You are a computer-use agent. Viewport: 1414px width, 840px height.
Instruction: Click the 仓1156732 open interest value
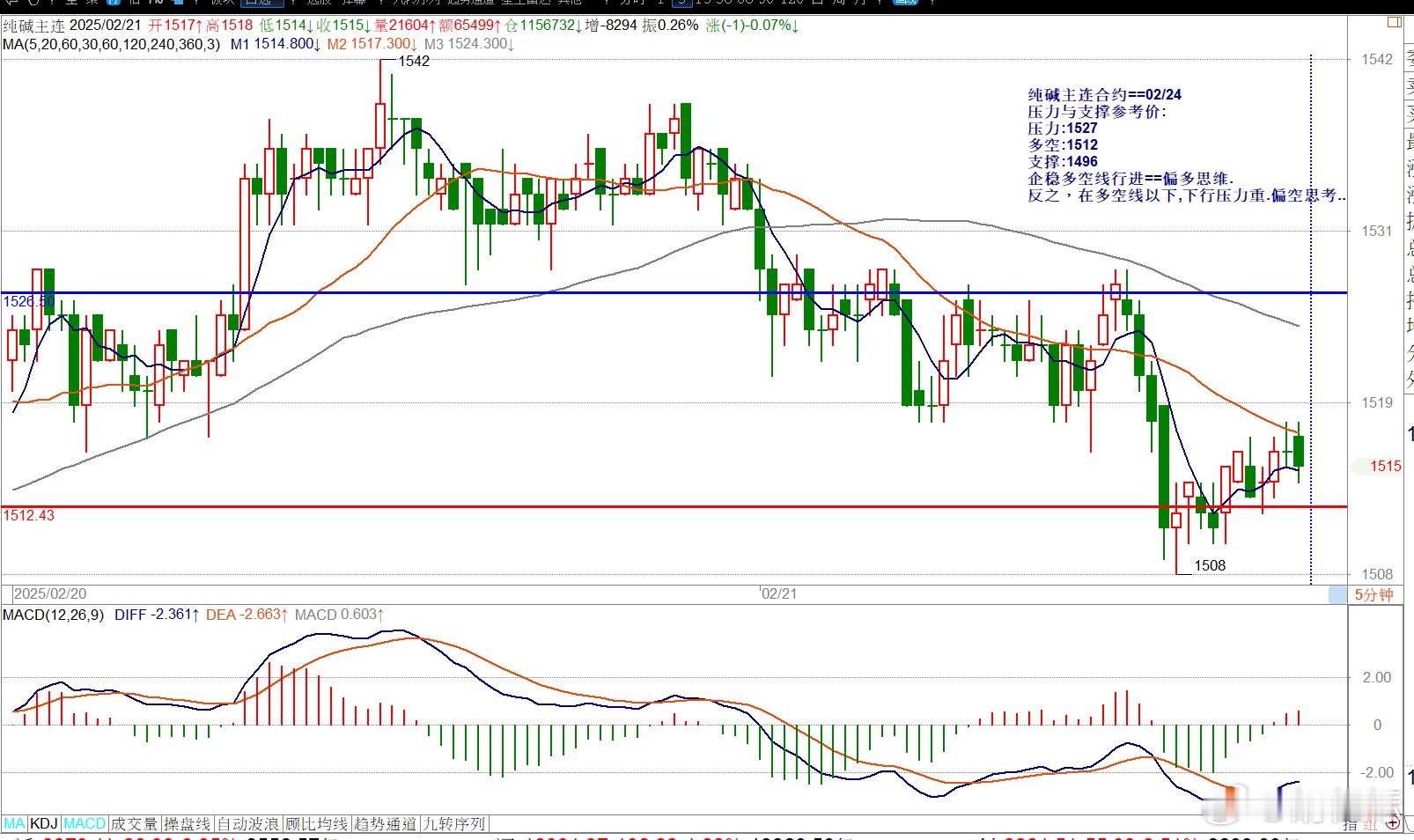pyautogui.click(x=542, y=26)
